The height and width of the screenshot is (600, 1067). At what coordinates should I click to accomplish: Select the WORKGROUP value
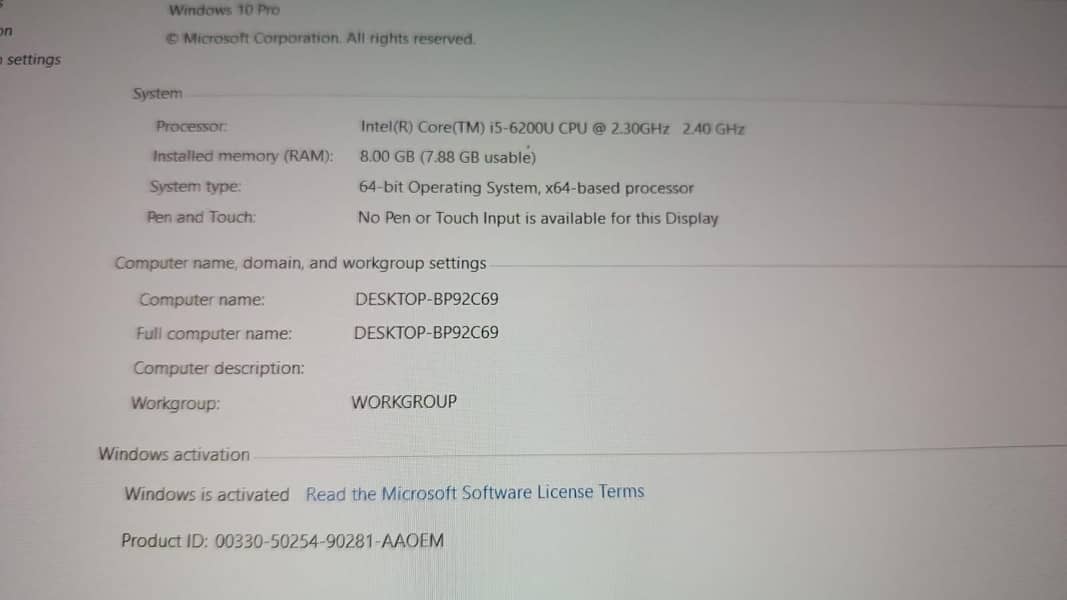[x=404, y=402]
